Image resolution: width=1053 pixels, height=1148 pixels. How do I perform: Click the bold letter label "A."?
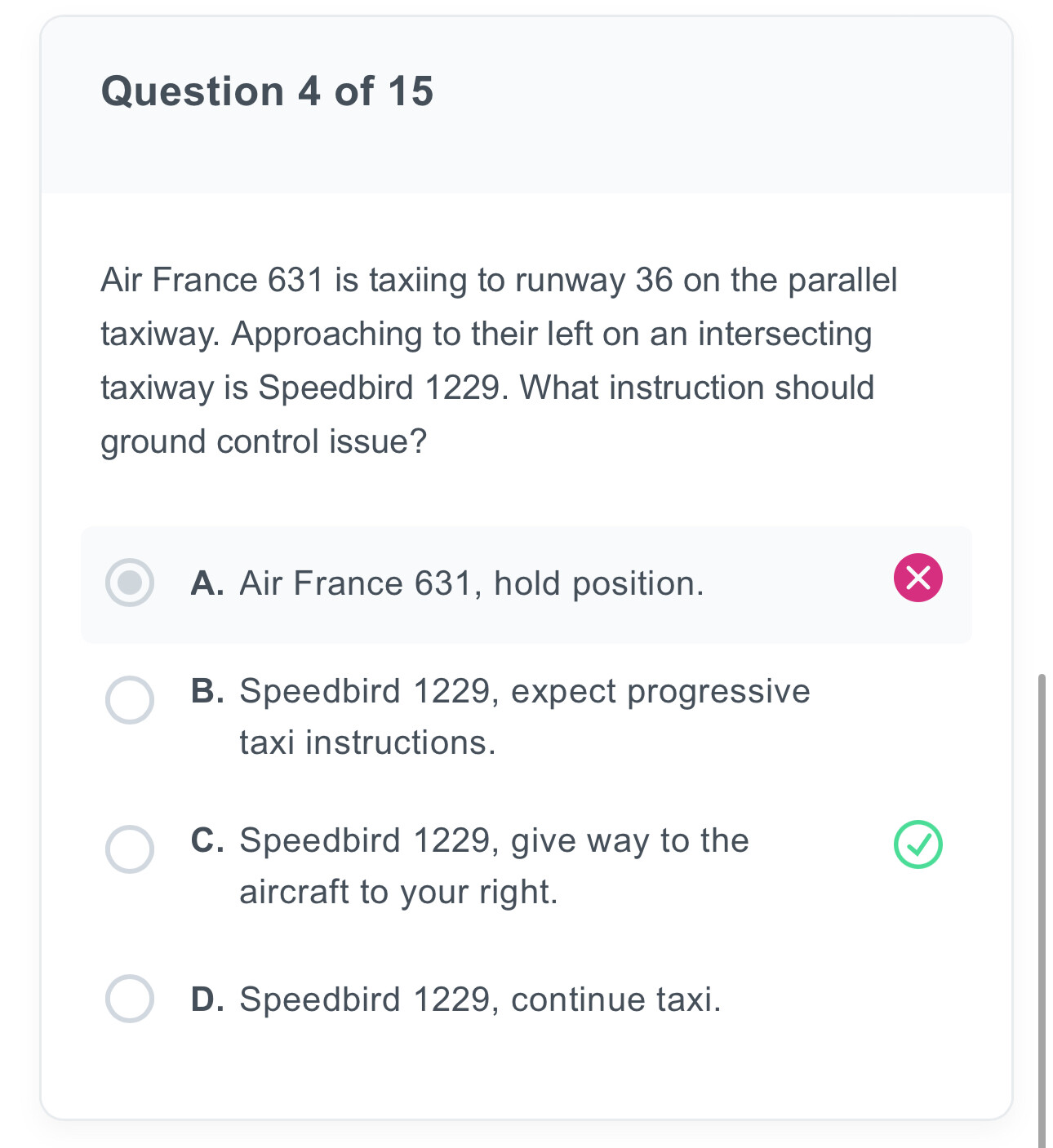point(207,583)
